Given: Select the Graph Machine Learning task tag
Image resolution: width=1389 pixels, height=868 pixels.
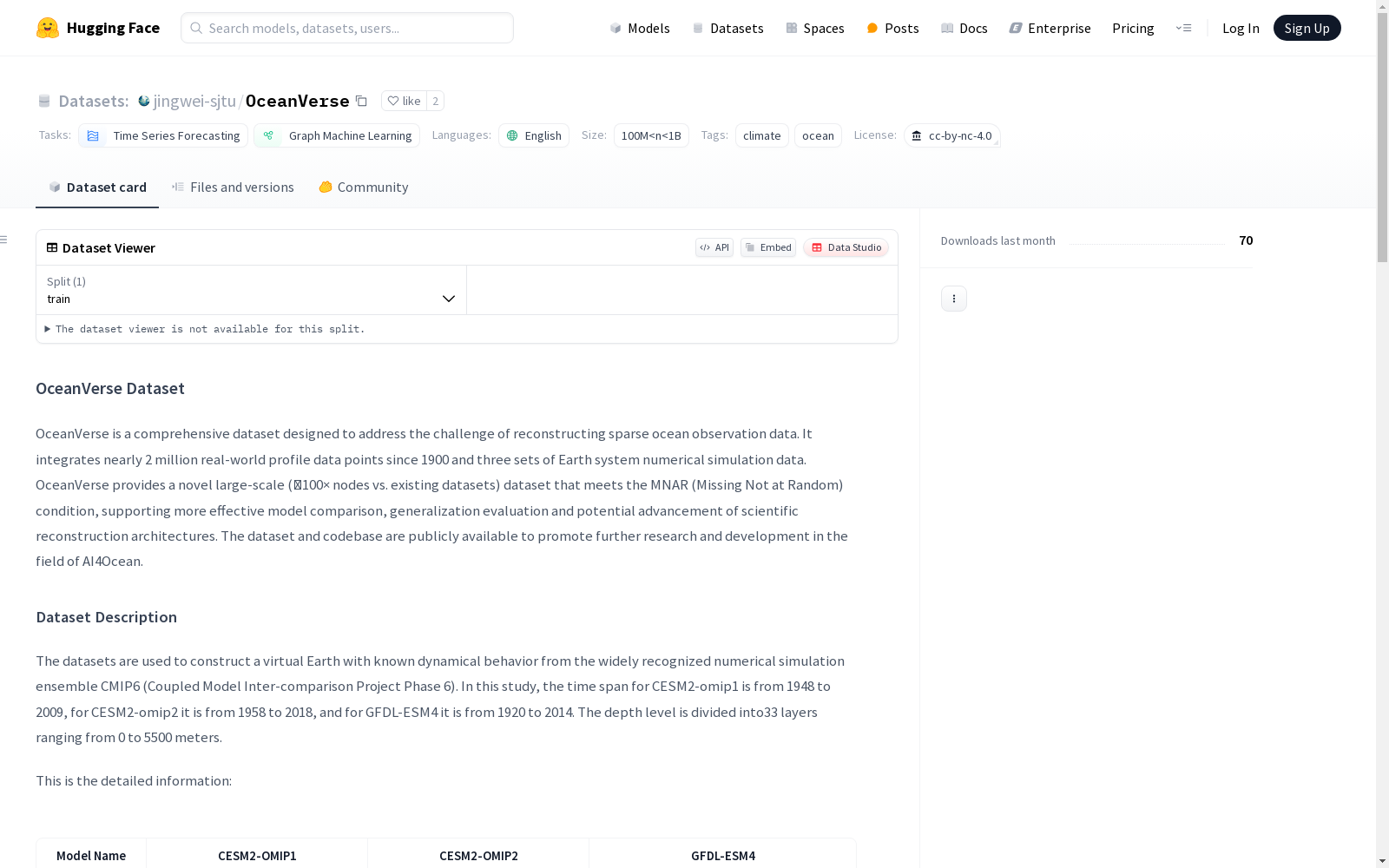Looking at the screenshot, I should (x=337, y=135).
